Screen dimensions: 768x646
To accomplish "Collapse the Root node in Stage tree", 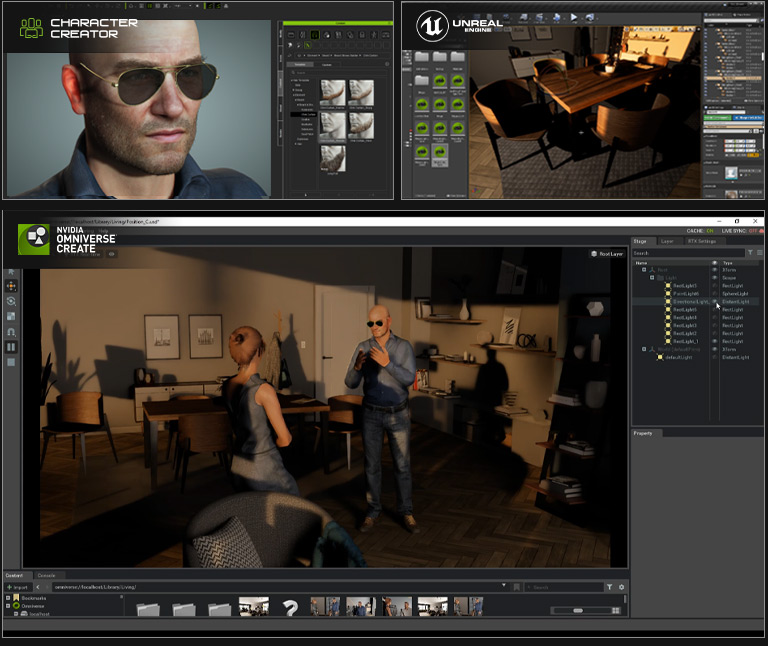I will (x=644, y=269).
